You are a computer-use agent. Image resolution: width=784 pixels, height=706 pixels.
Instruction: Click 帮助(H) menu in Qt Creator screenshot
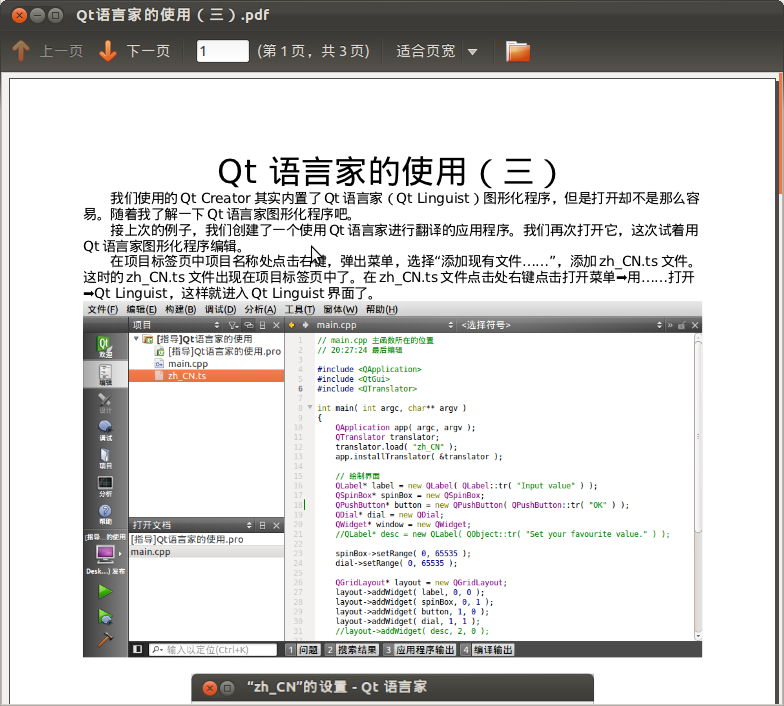pyautogui.click(x=382, y=310)
